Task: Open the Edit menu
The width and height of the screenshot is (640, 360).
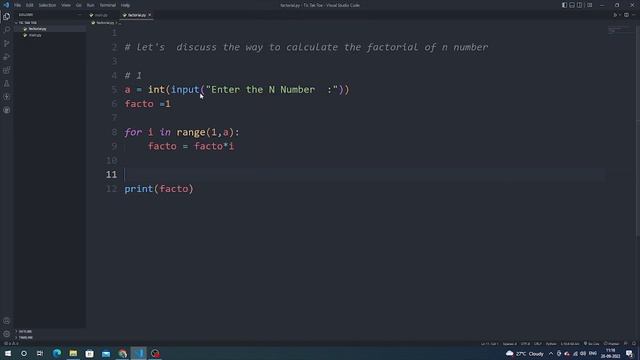Action: [29, 5]
